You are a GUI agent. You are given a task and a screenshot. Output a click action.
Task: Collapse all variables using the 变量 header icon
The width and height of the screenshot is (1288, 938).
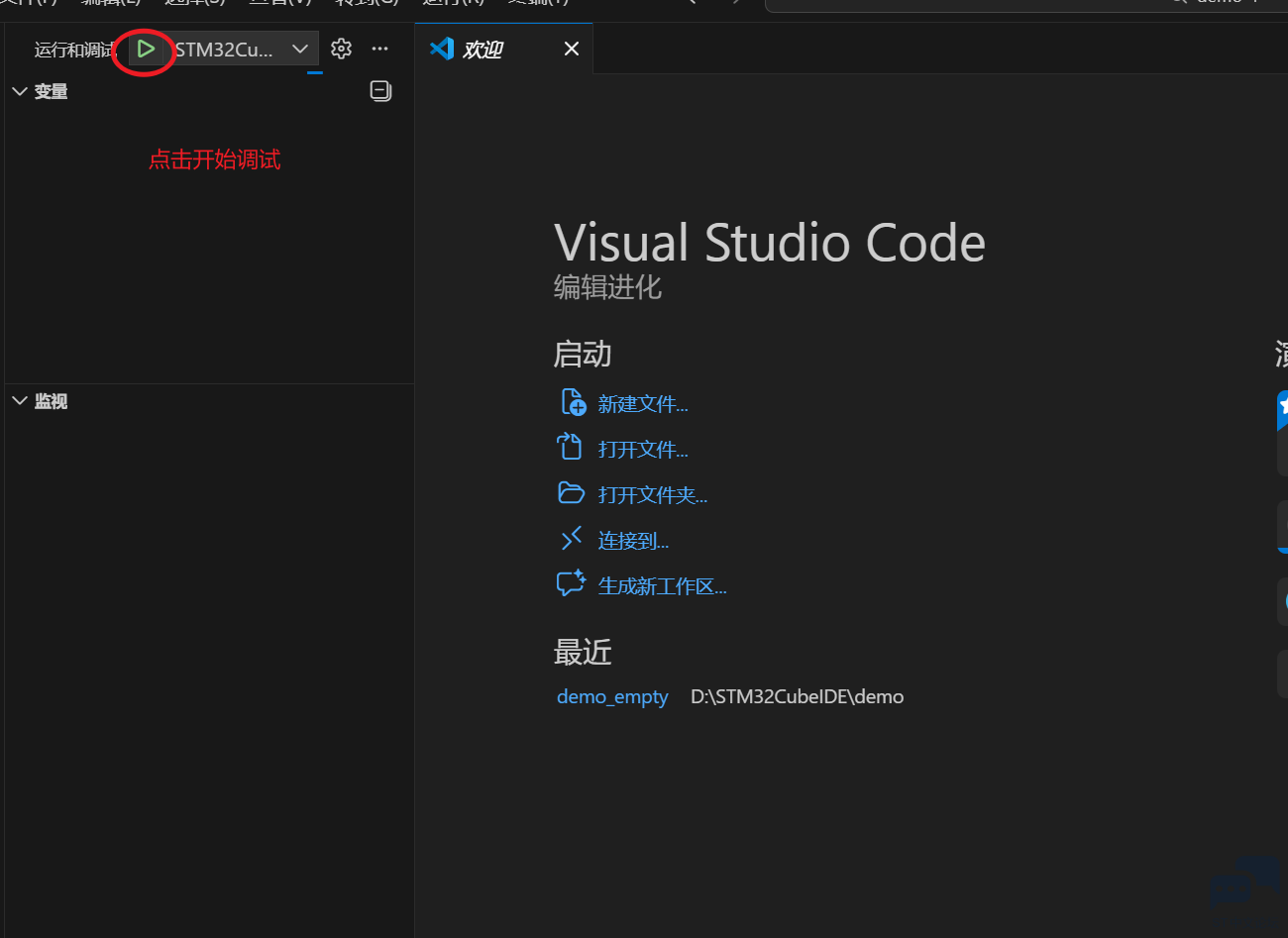tap(380, 91)
